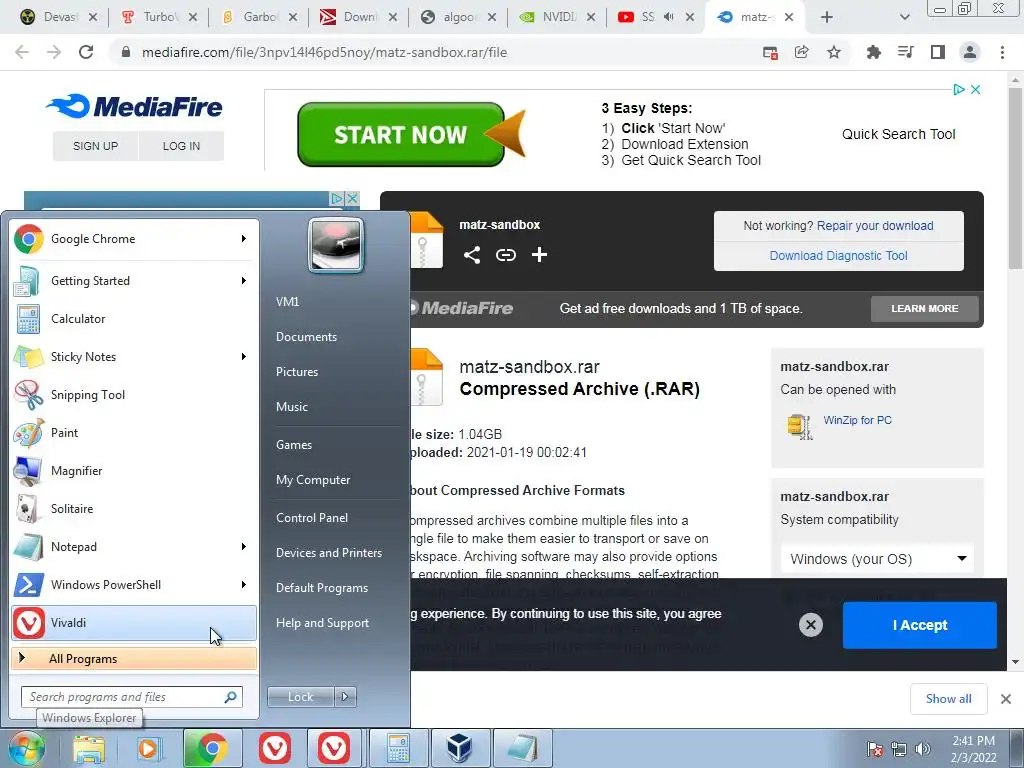Click the green START NOW button
The height and width of the screenshot is (768, 1024).
pos(401,135)
